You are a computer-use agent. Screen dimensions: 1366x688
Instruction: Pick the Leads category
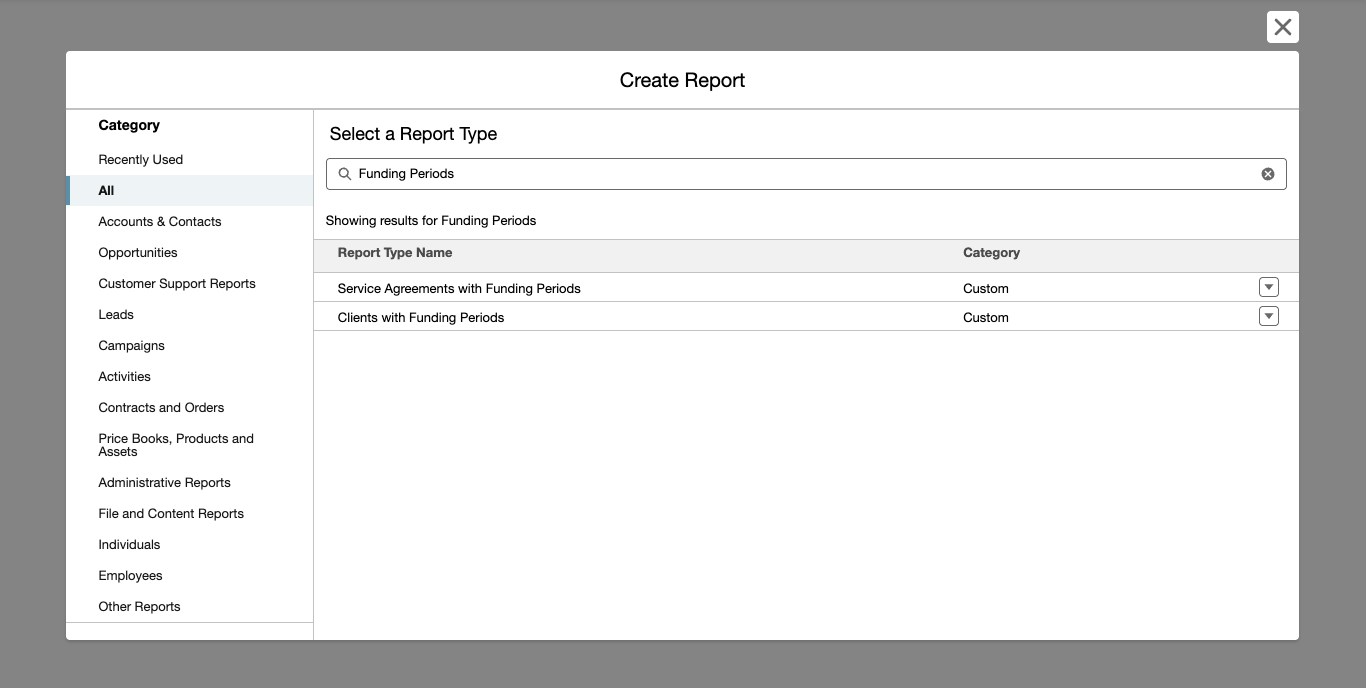coord(116,315)
